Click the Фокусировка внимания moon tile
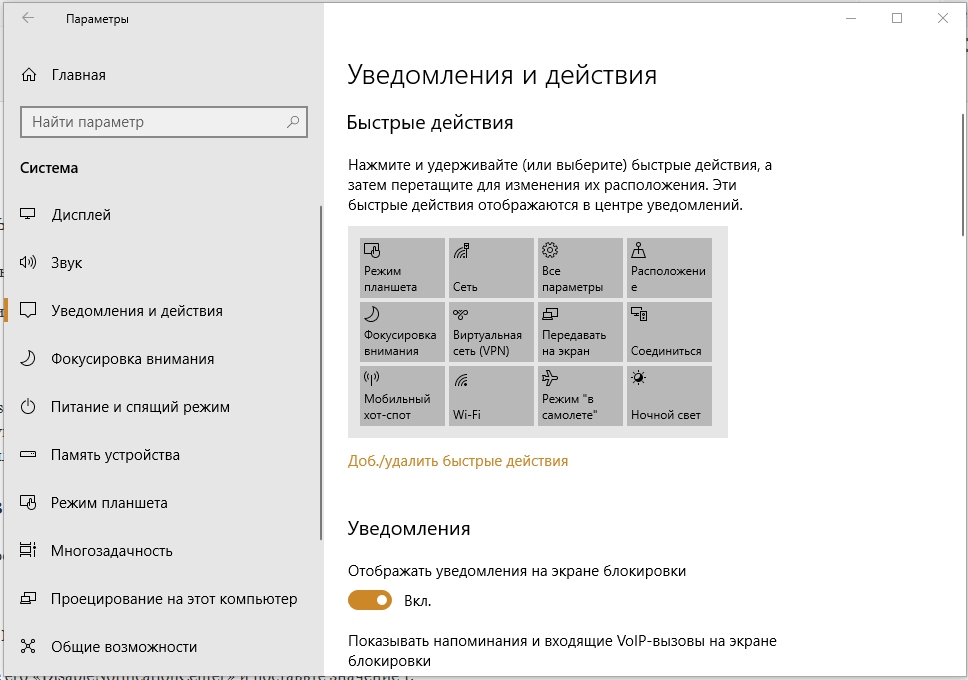The image size is (968, 680). pos(401,332)
